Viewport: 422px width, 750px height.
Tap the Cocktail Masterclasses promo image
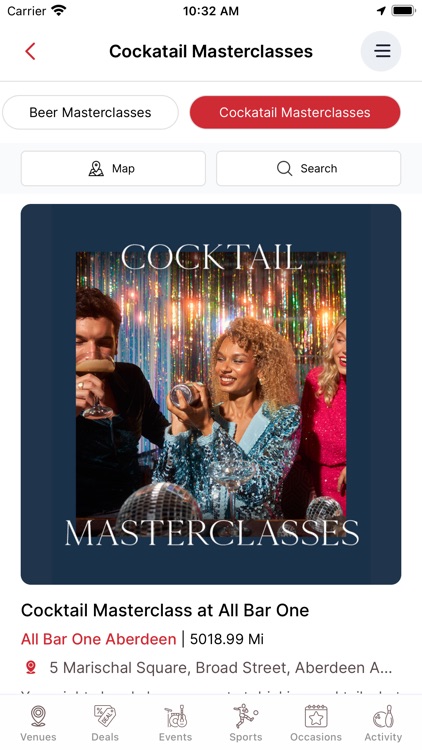tap(211, 394)
